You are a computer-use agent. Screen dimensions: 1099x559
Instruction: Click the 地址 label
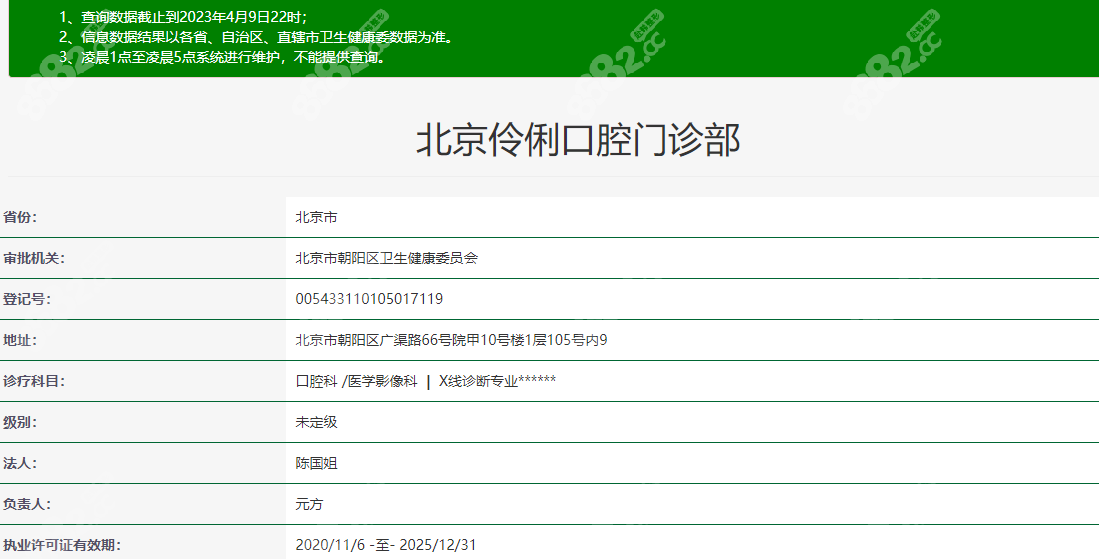click(x=20, y=340)
